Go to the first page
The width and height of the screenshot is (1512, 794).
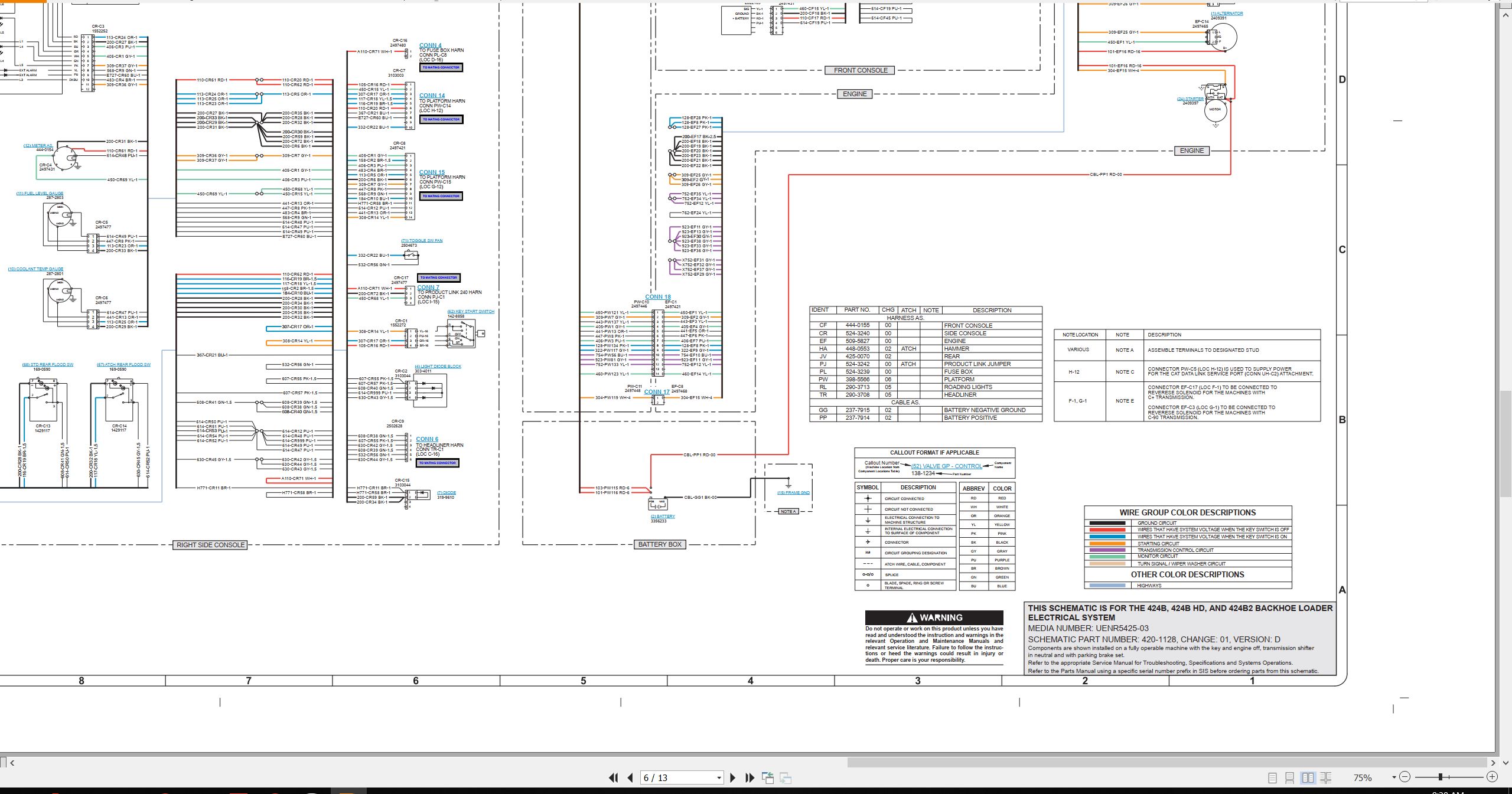tap(614, 778)
